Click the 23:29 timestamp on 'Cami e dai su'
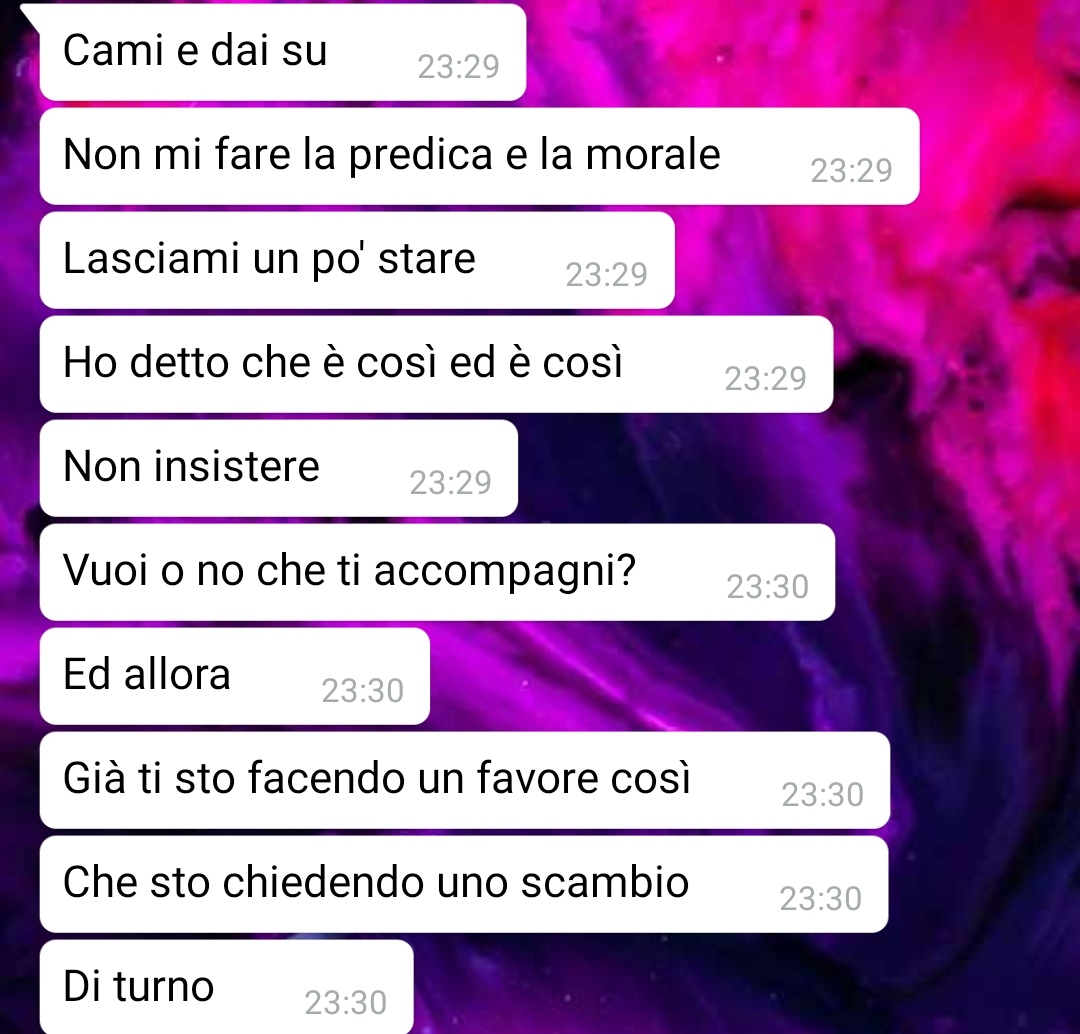The width and height of the screenshot is (1080, 1034). point(458,67)
